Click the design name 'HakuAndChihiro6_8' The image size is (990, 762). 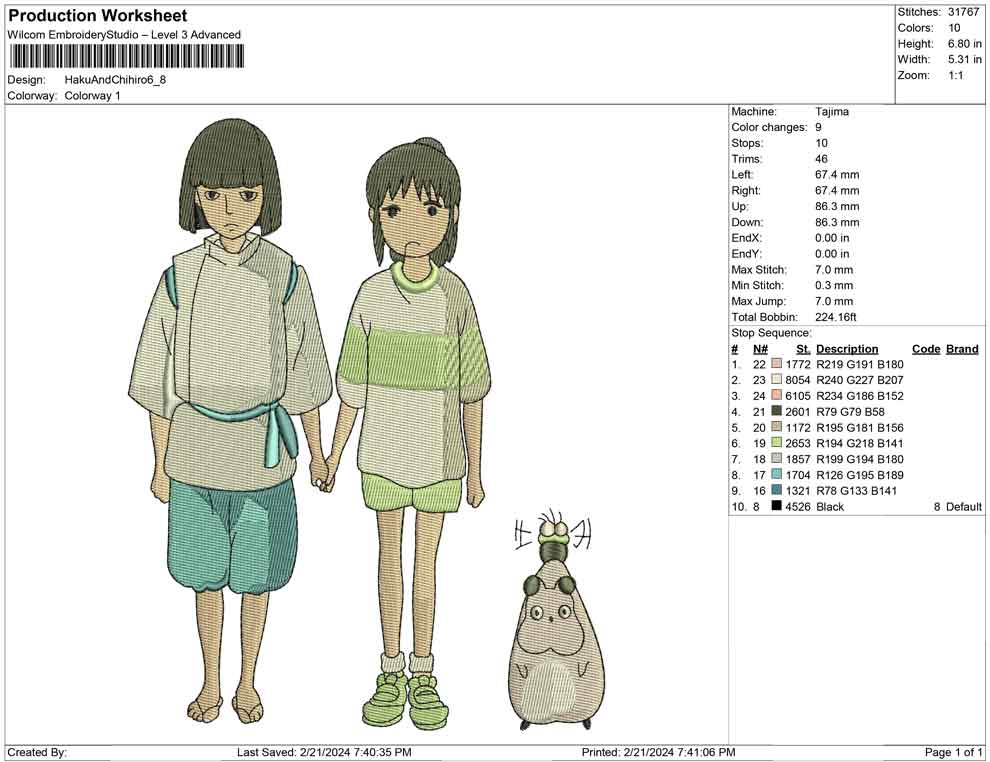[x=115, y=80]
